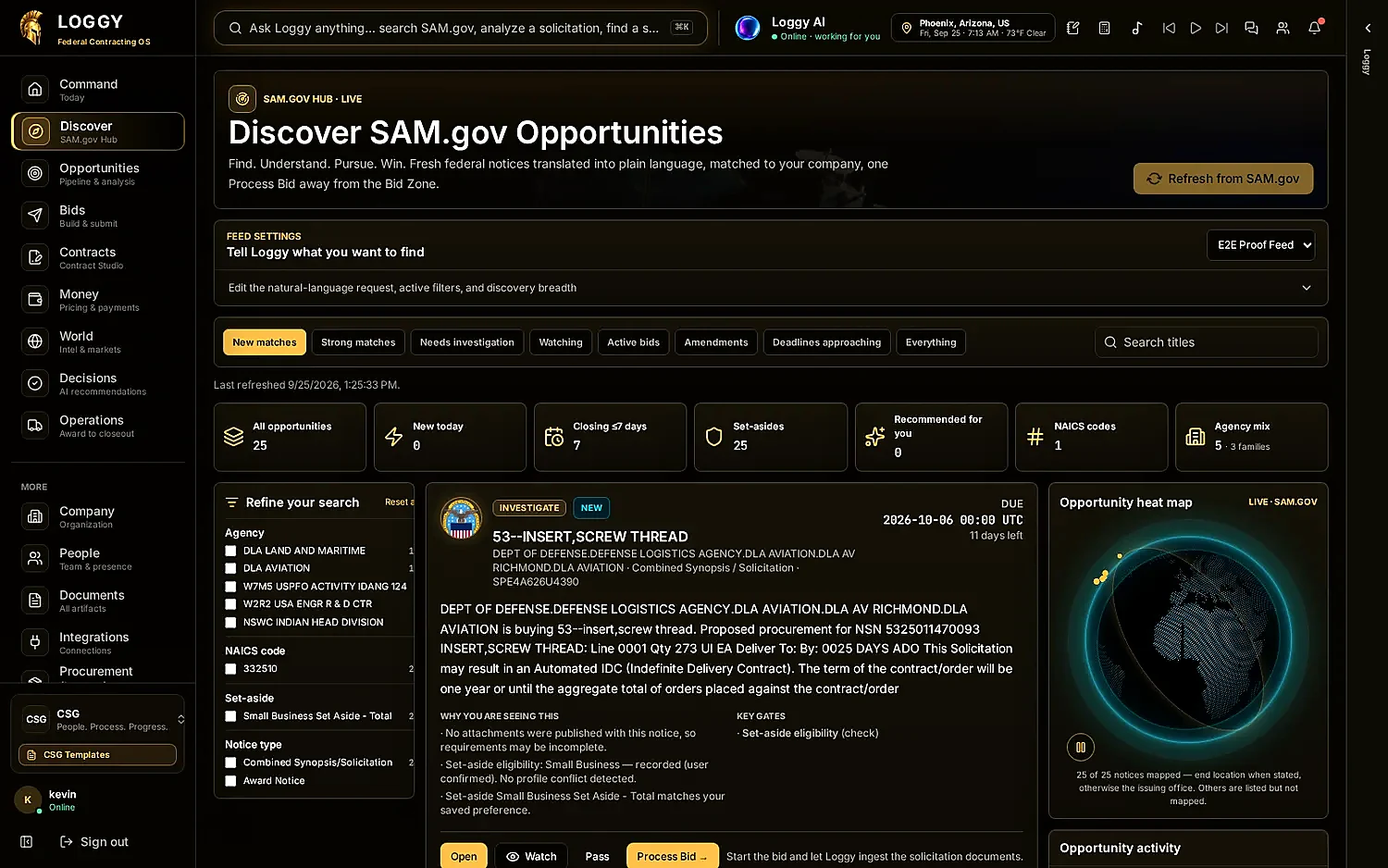Check Award Notice filter

coord(230,781)
